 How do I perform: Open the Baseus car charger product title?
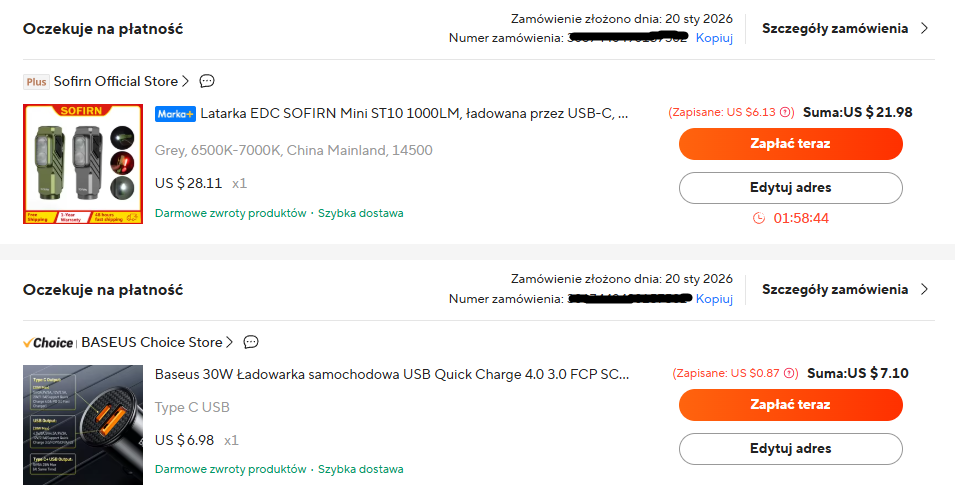[x=392, y=374]
